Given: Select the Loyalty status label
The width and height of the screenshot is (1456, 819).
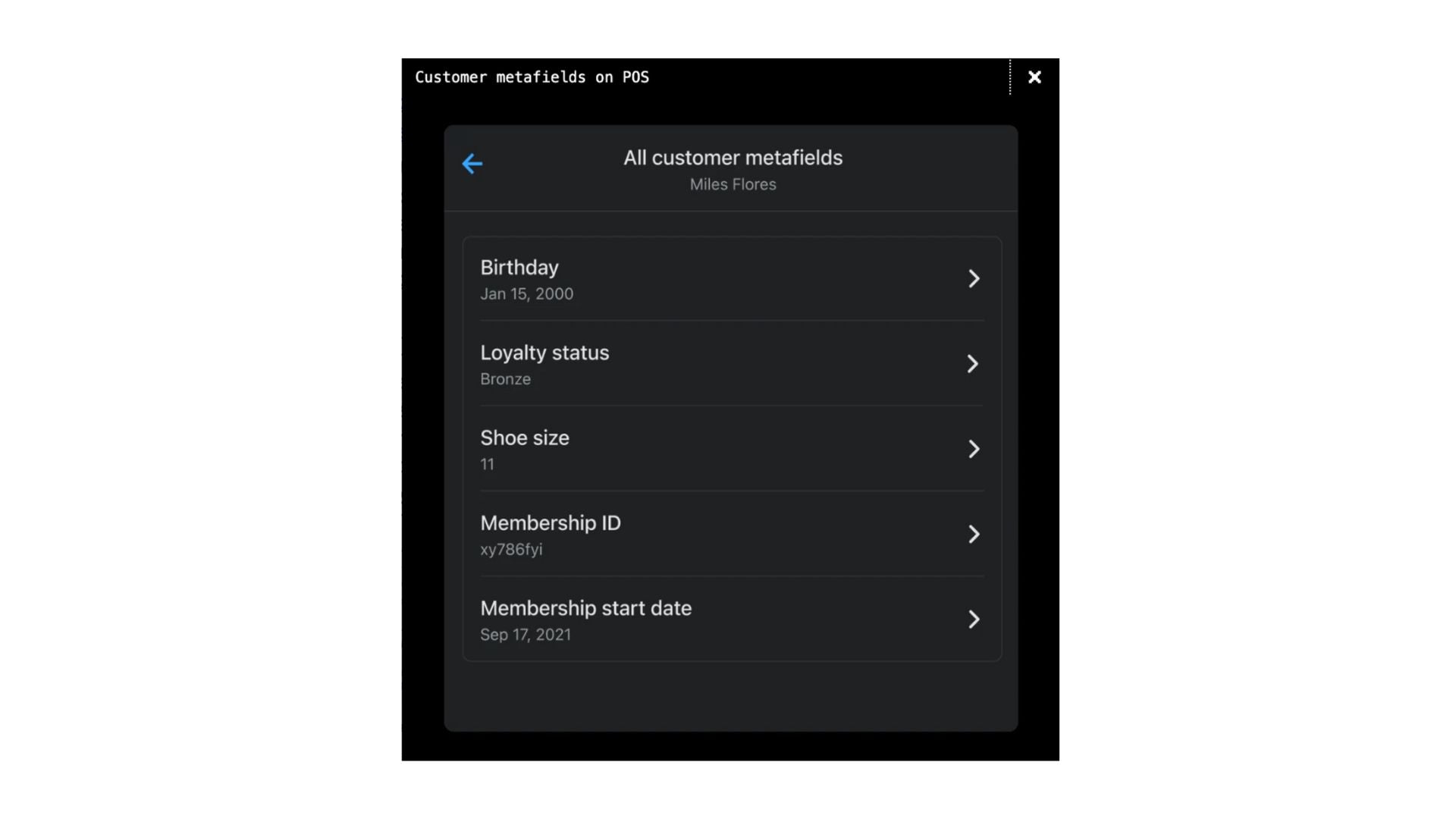Looking at the screenshot, I should 544,353.
